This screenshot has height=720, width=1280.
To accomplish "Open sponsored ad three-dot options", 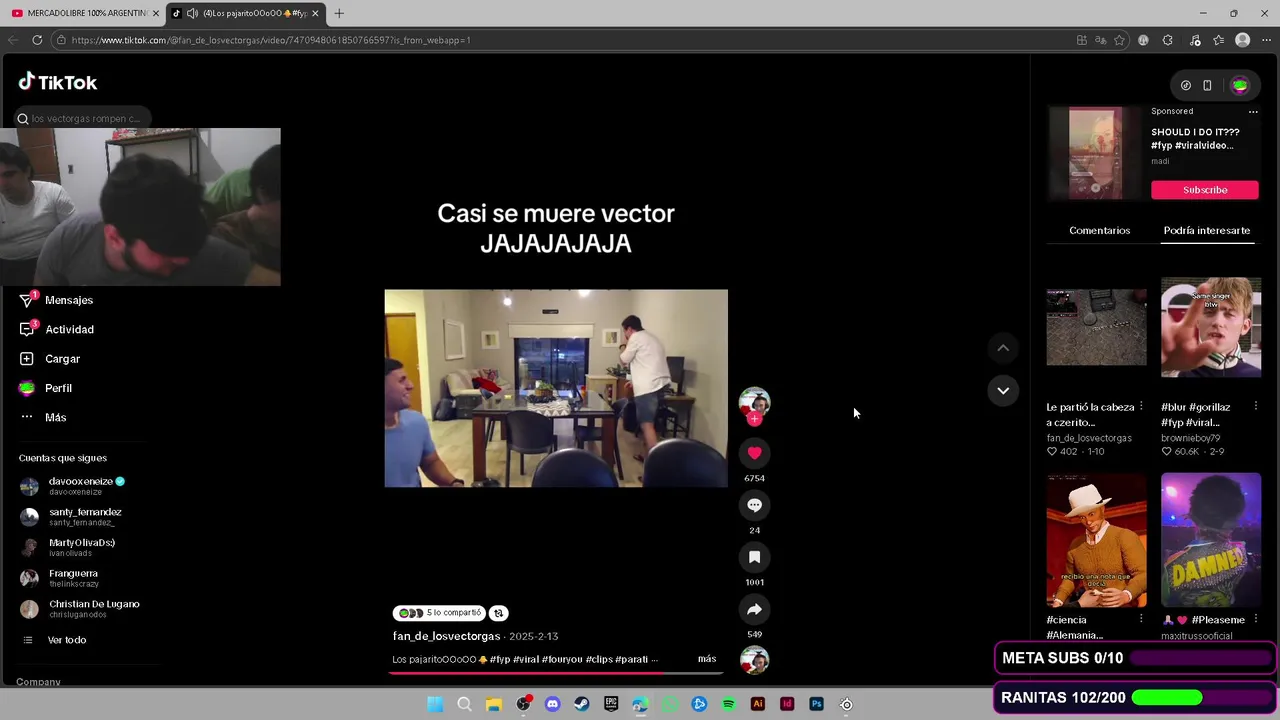I will point(1253,112).
